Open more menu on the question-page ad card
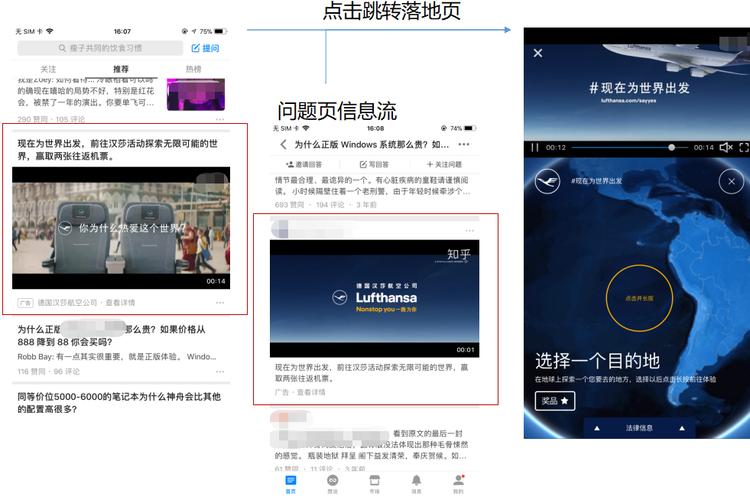750x500 pixels. (x=470, y=231)
